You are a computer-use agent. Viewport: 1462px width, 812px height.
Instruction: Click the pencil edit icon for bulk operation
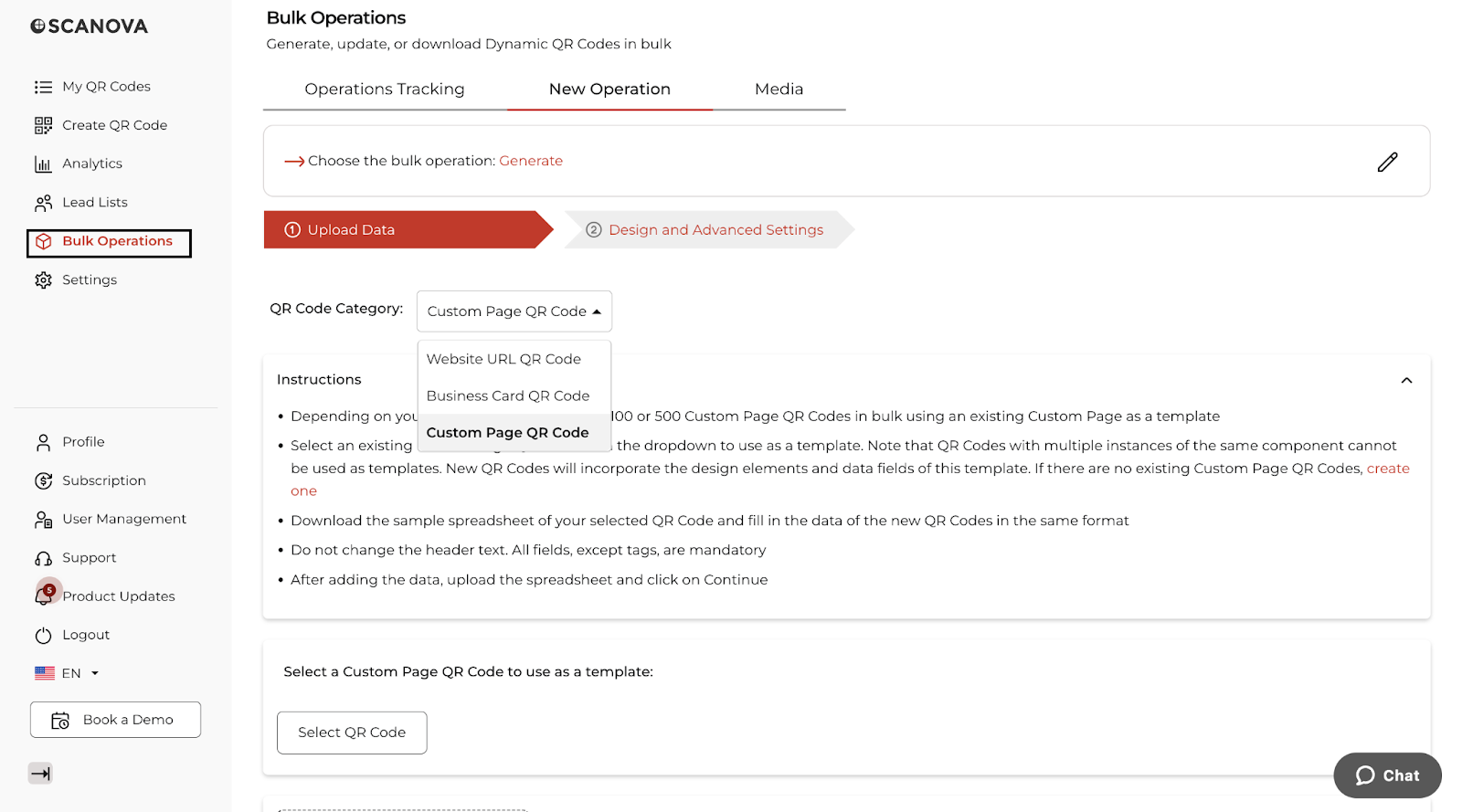point(1387,162)
